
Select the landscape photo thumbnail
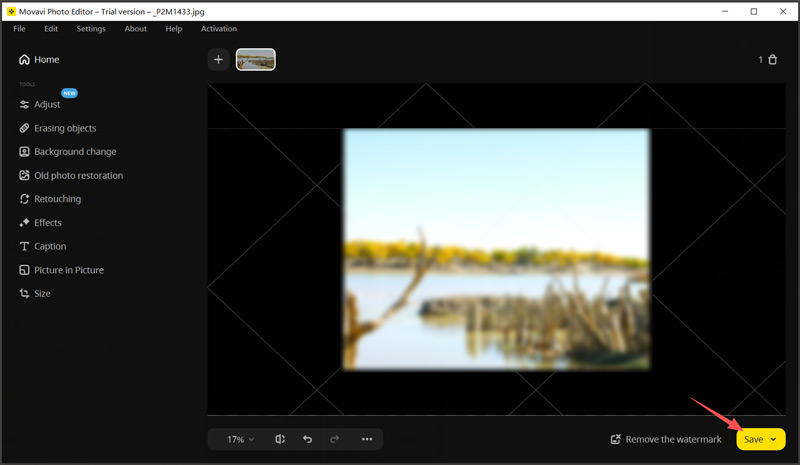(x=256, y=60)
